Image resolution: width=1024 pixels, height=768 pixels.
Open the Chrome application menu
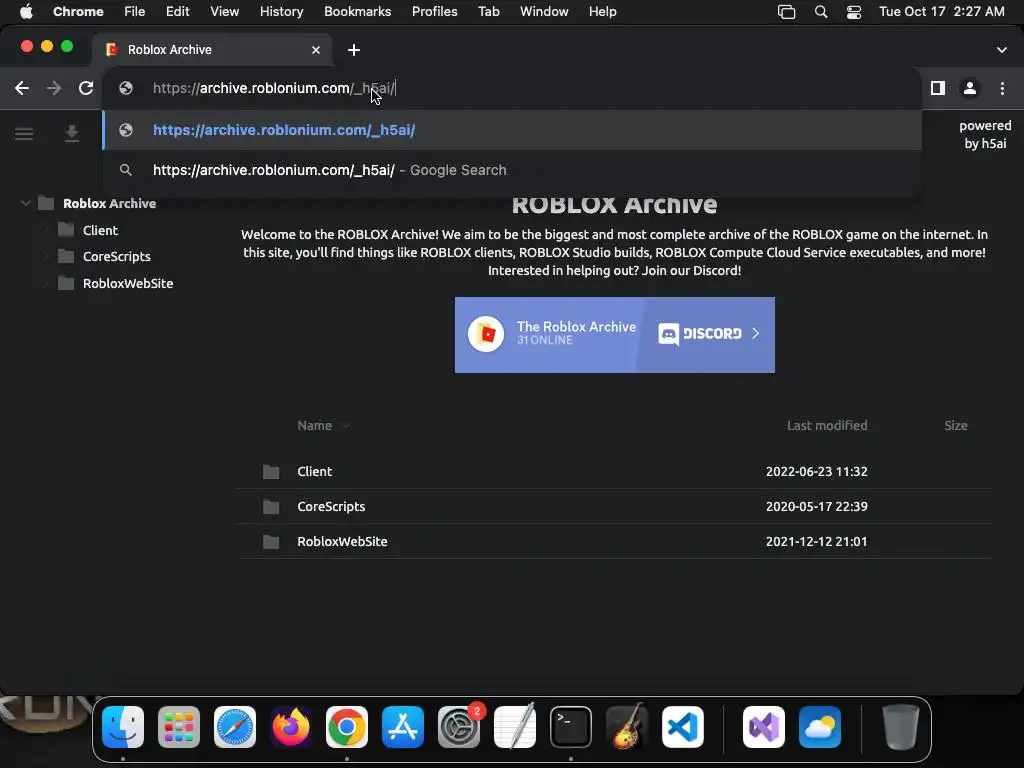coord(78,12)
